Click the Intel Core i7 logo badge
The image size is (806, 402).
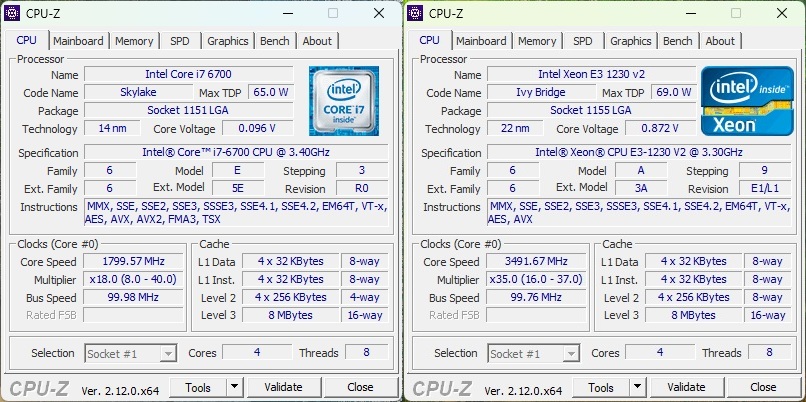point(344,101)
